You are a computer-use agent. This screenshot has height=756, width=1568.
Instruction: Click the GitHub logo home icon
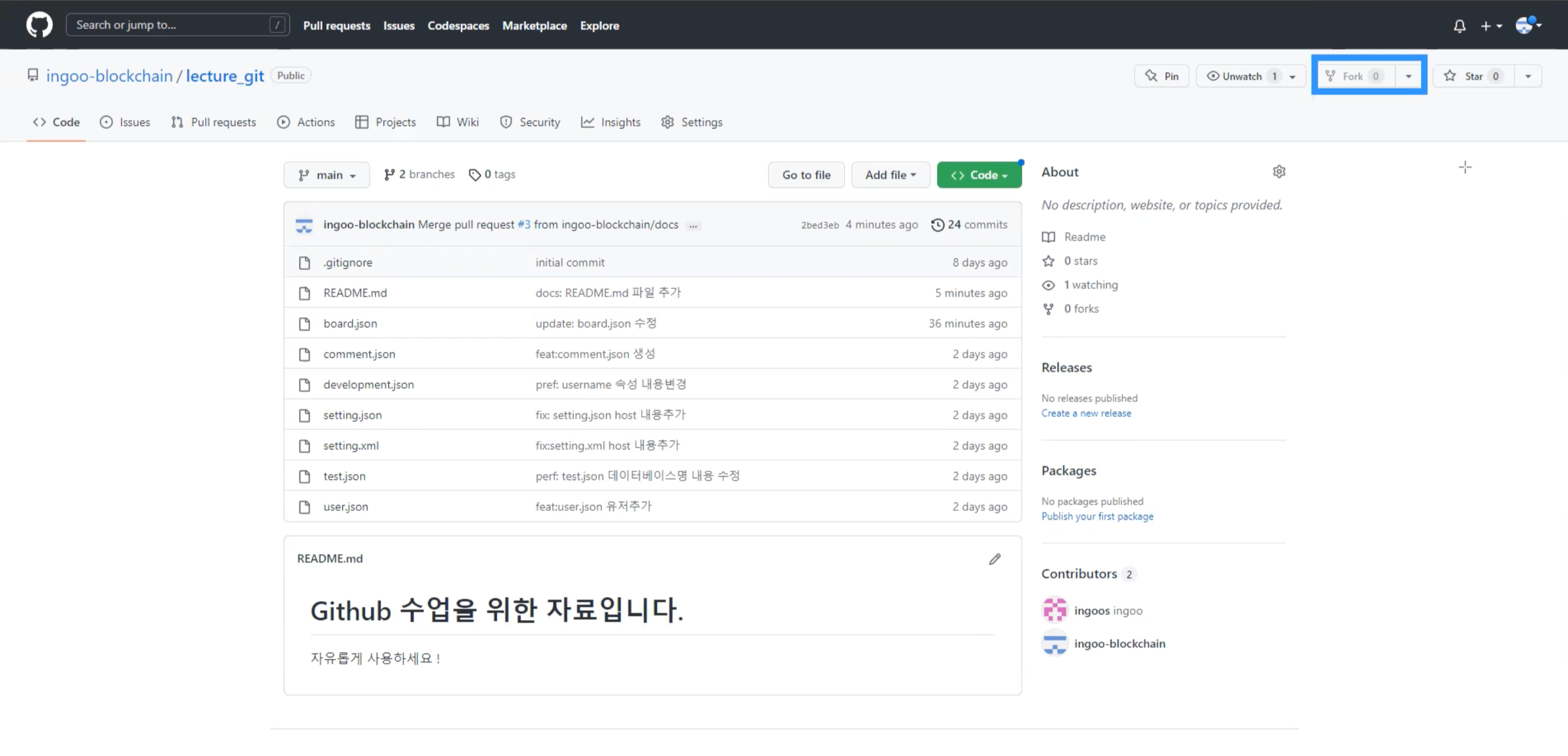[39, 25]
